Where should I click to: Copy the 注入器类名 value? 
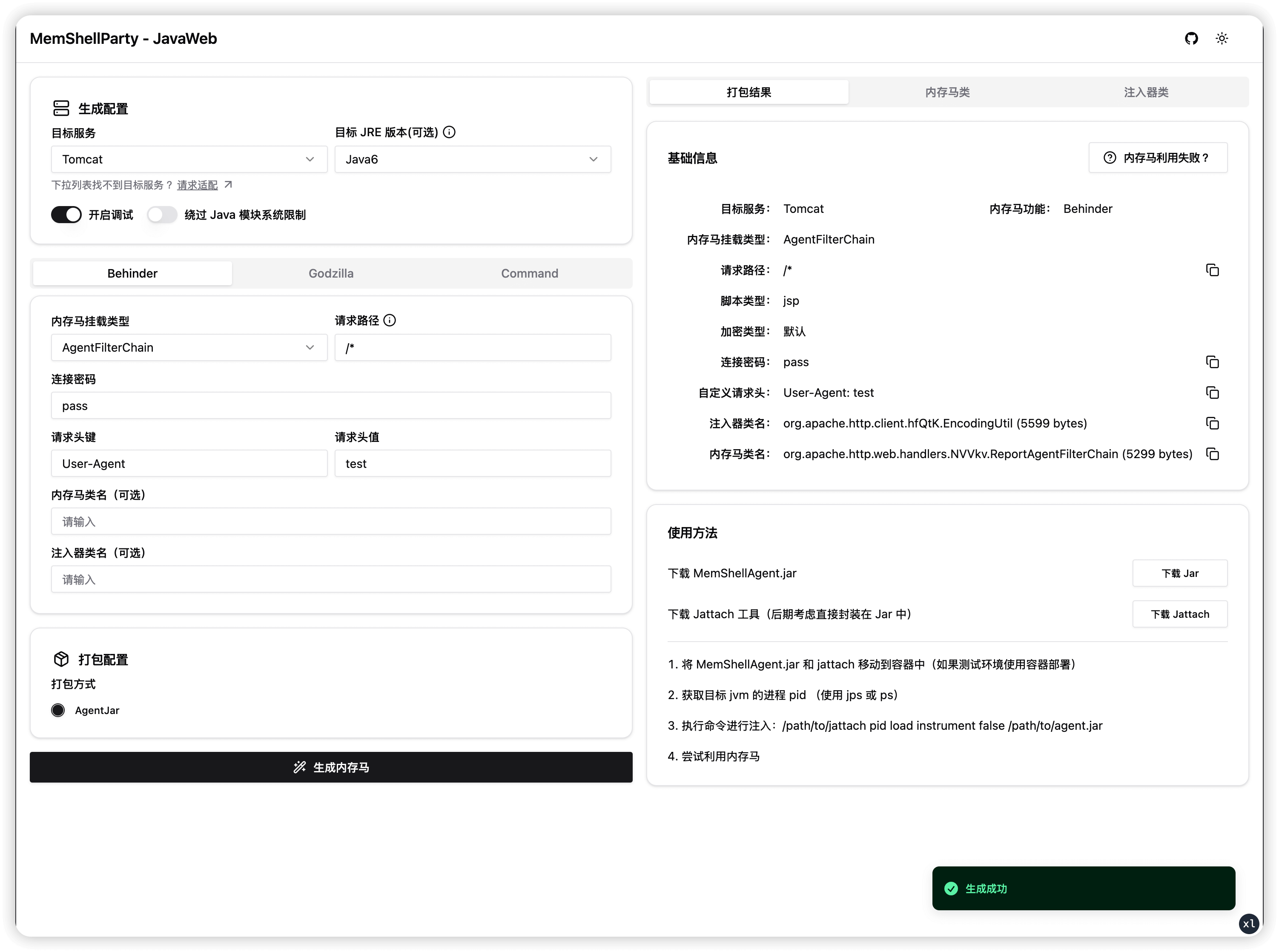tap(1212, 423)
